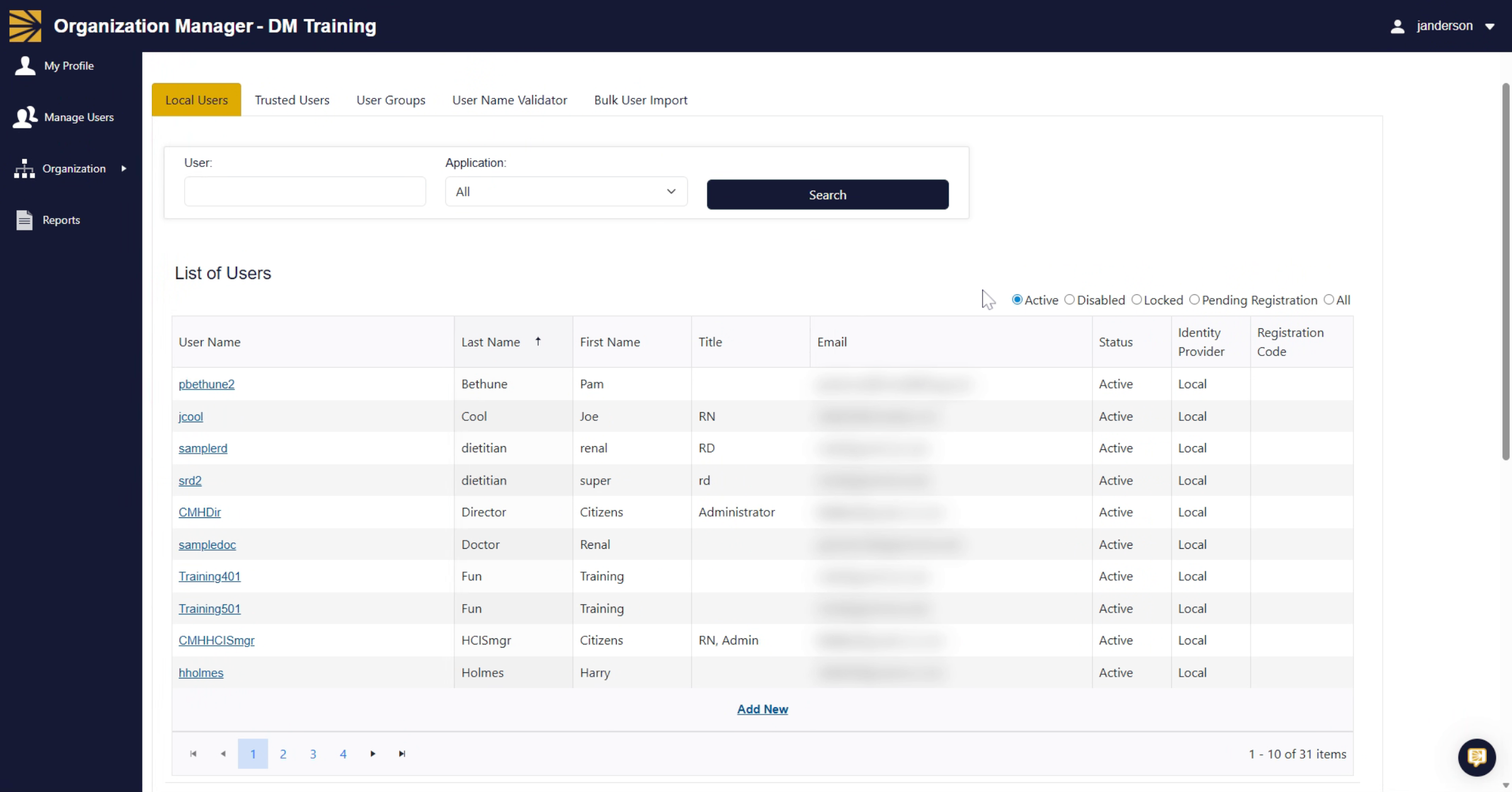The image size is (1512, 792).
Task: Go to the last page arrow
Action: click(402, 754)
